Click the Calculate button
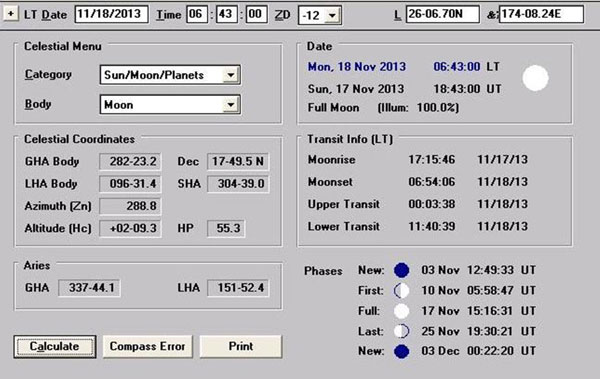This screenshot has height=379, width=600. (55, 347)
